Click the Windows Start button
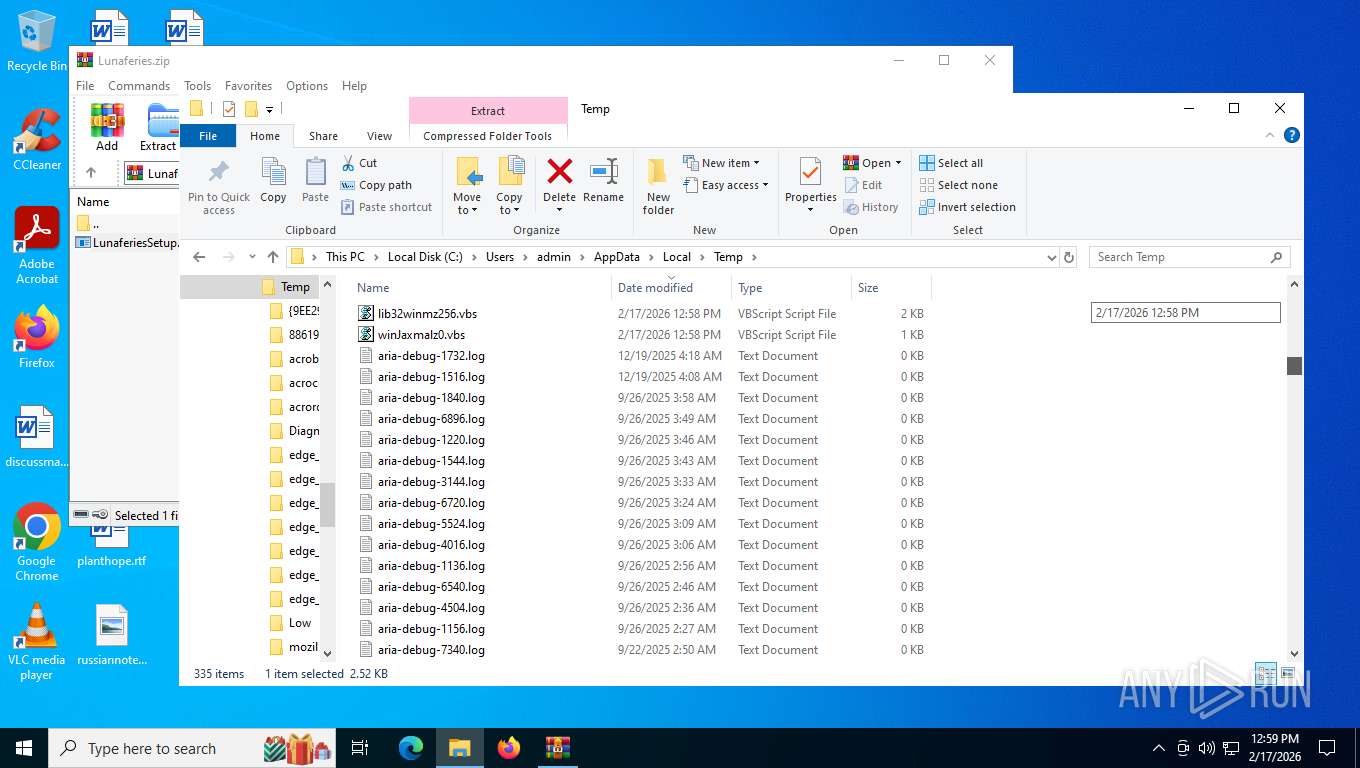Viewport: 1360px width, 768px height. [23, 748]
